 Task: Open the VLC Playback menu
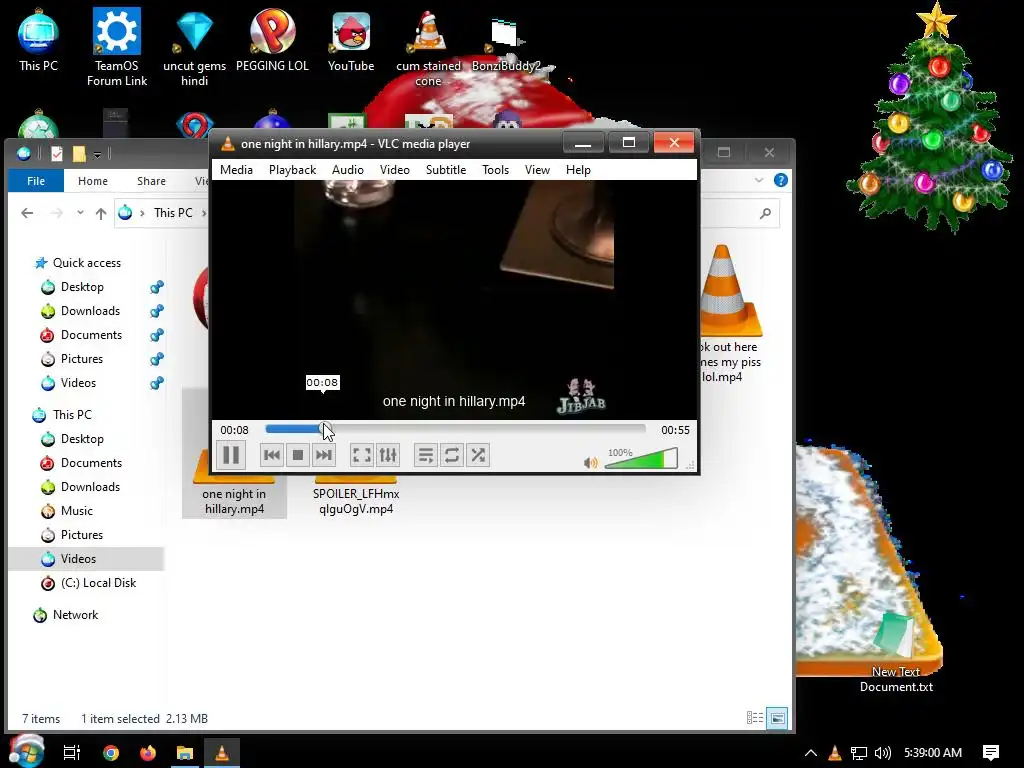pyautogui.click(x=293, y=170)
